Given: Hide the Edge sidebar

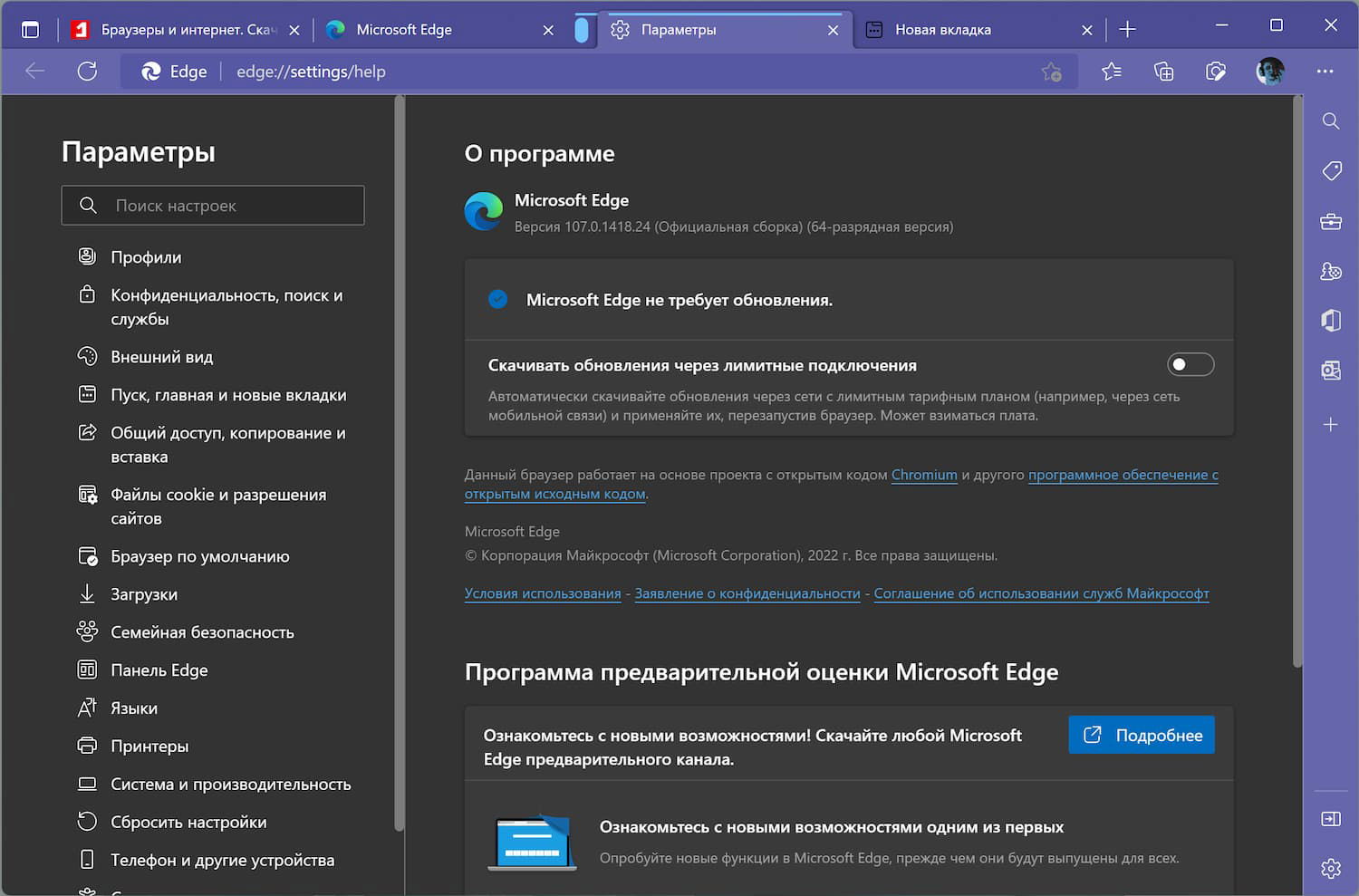Looking at the screenshot, I should (1331, 819).
